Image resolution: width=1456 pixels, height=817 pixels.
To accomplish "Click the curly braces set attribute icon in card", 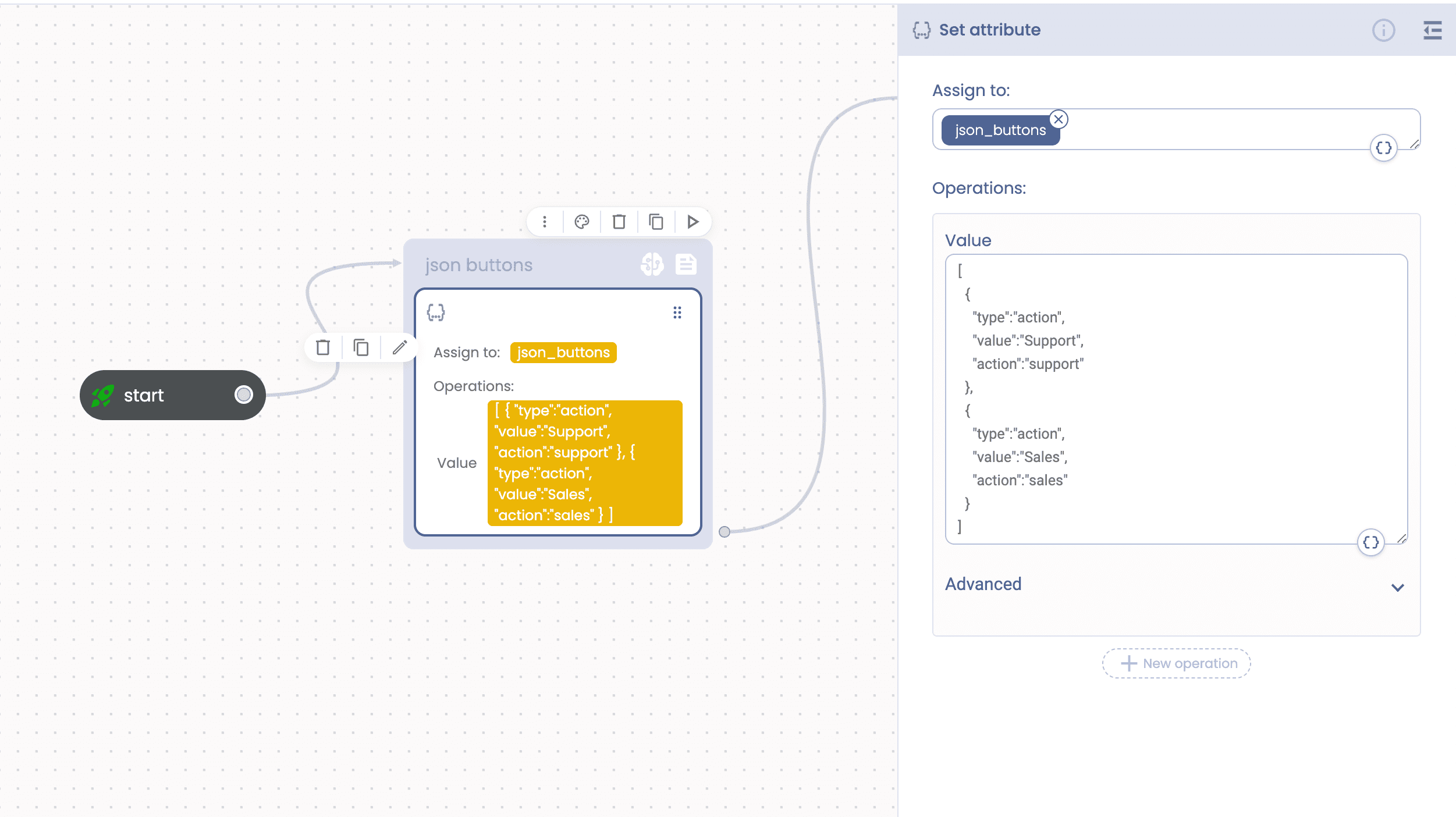I will click(x=436, y=312).
